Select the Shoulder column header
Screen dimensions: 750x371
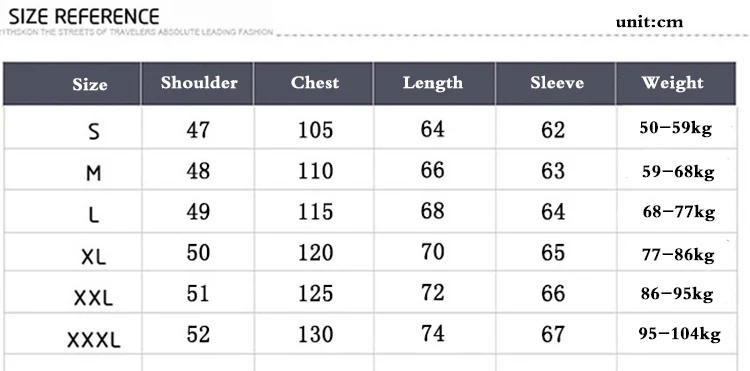pos(199,83)
